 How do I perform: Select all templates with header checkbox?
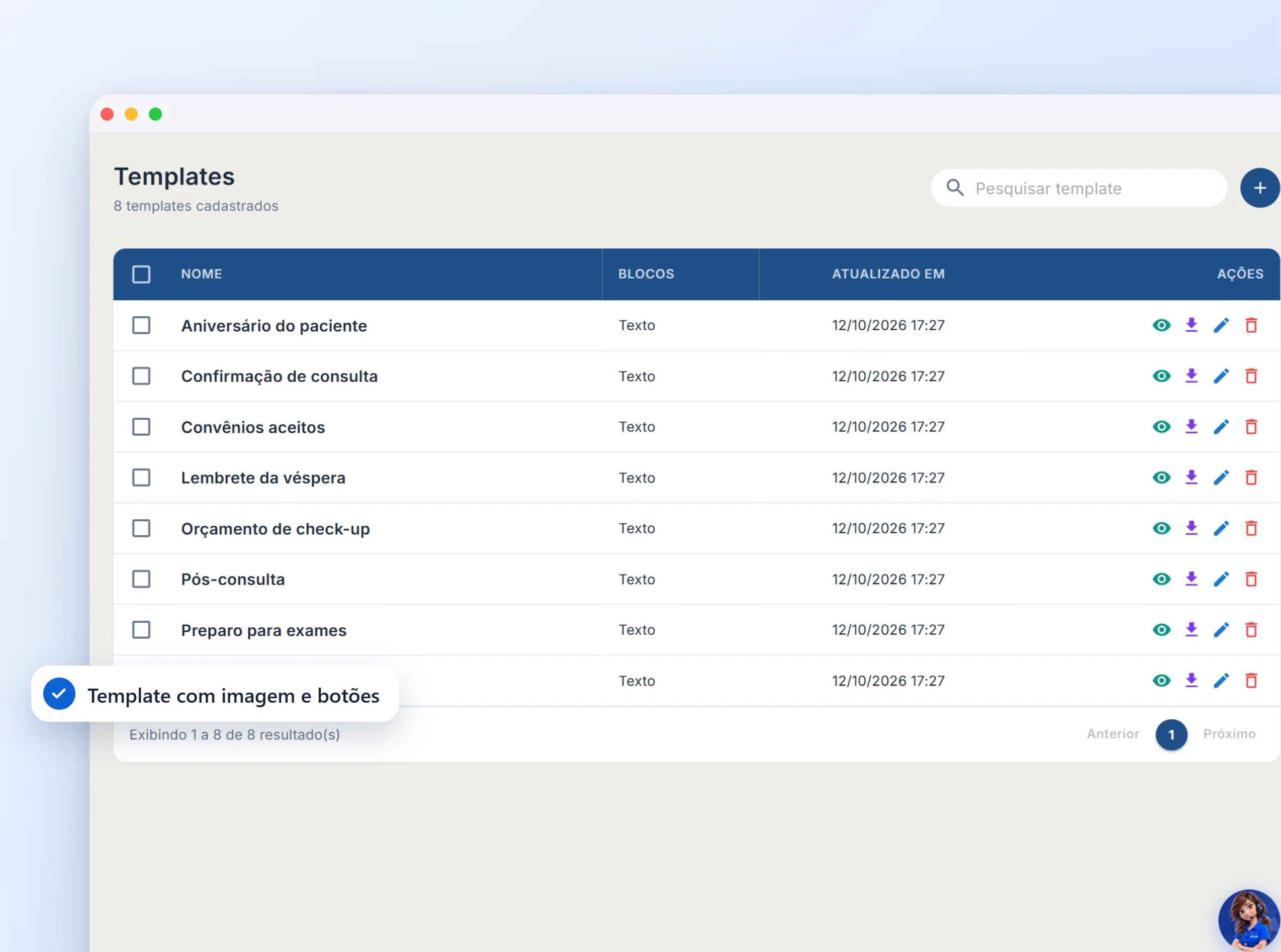(x=141, y=274)
